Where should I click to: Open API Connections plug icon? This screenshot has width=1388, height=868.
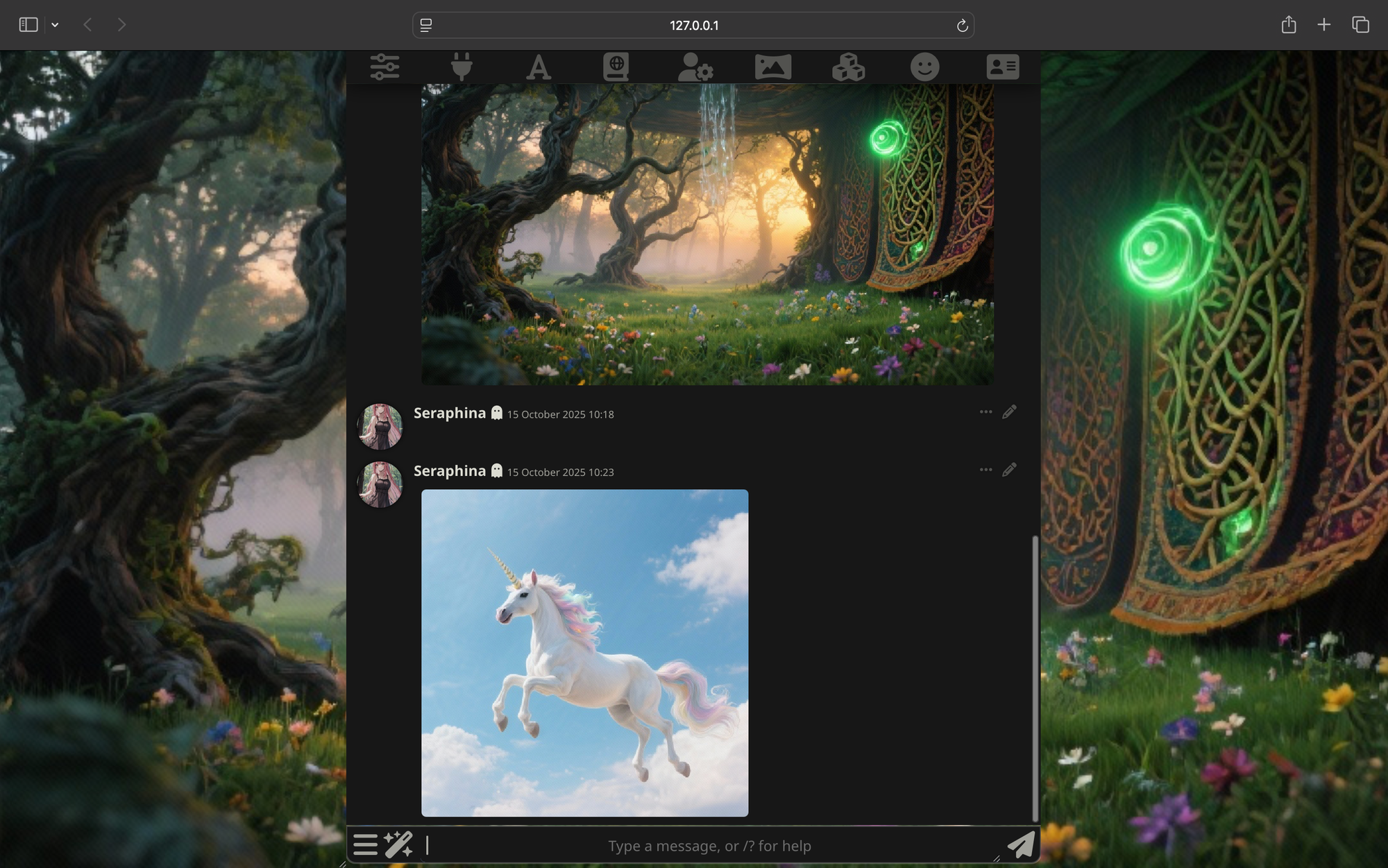click(462, 67)
